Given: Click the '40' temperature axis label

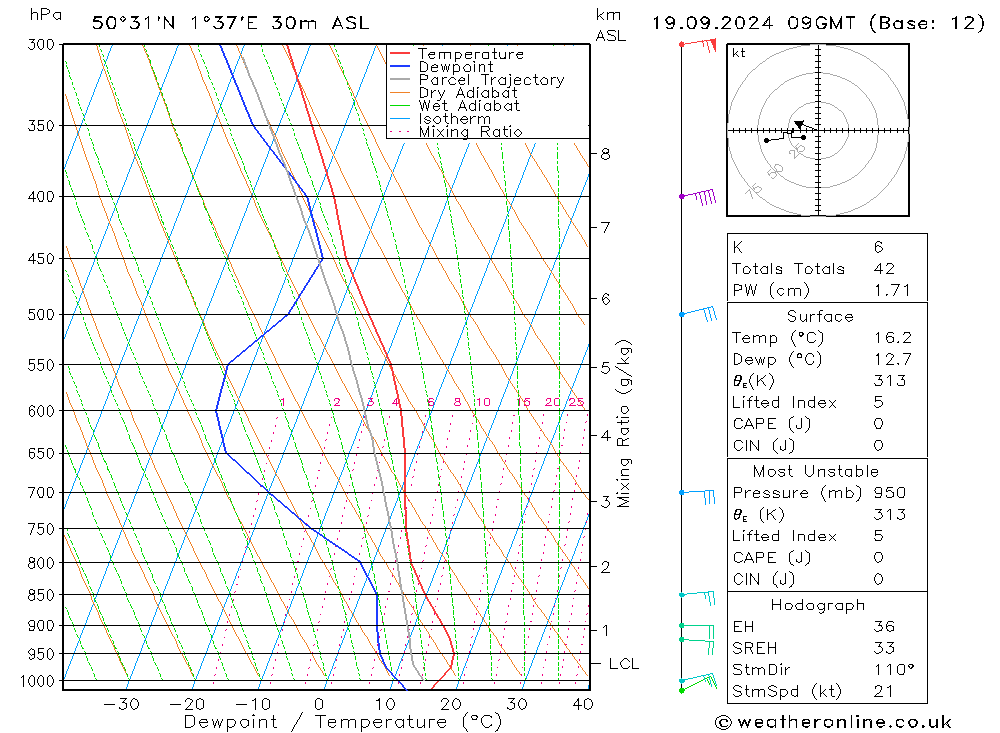Looking at the screenshot, I should click(583, 704).
